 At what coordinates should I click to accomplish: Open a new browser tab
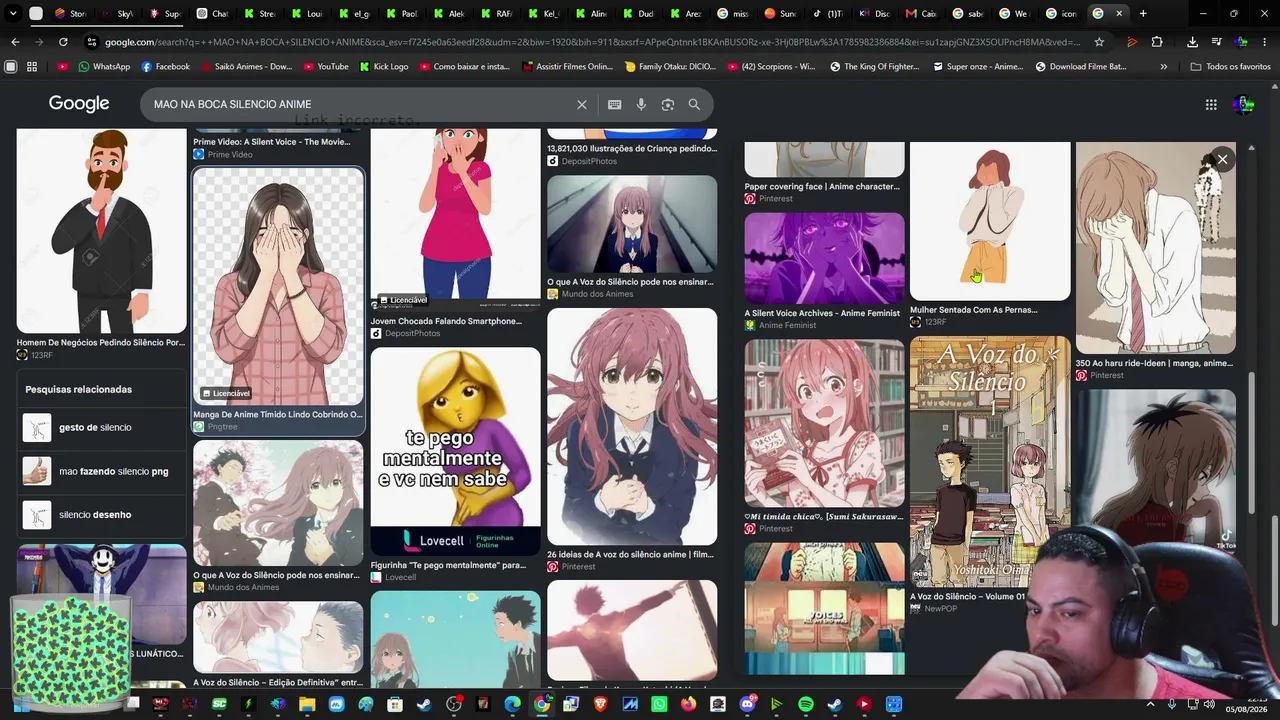(1143, 14)
